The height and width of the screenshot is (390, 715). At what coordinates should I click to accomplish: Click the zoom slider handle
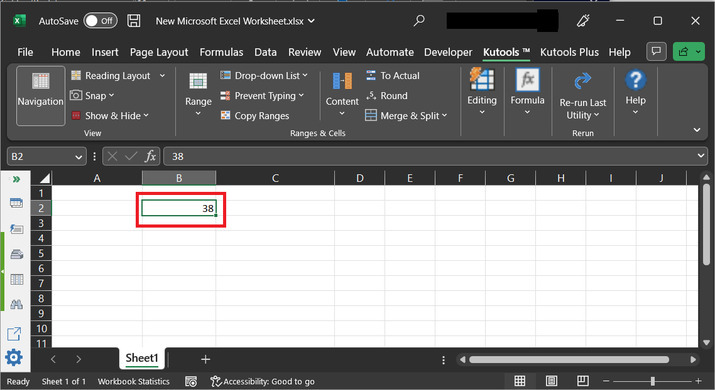(x=653, y=381)
